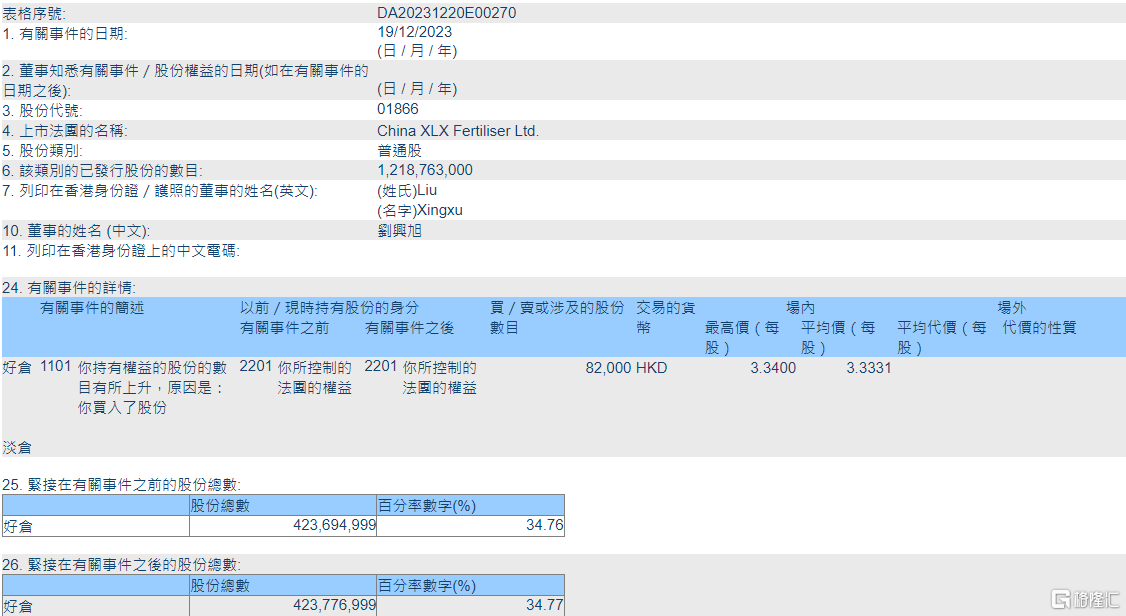Click the 有關事件之前 sub-header
The width and height of the screenshot is (1126, 616).
tap(284, 328)
